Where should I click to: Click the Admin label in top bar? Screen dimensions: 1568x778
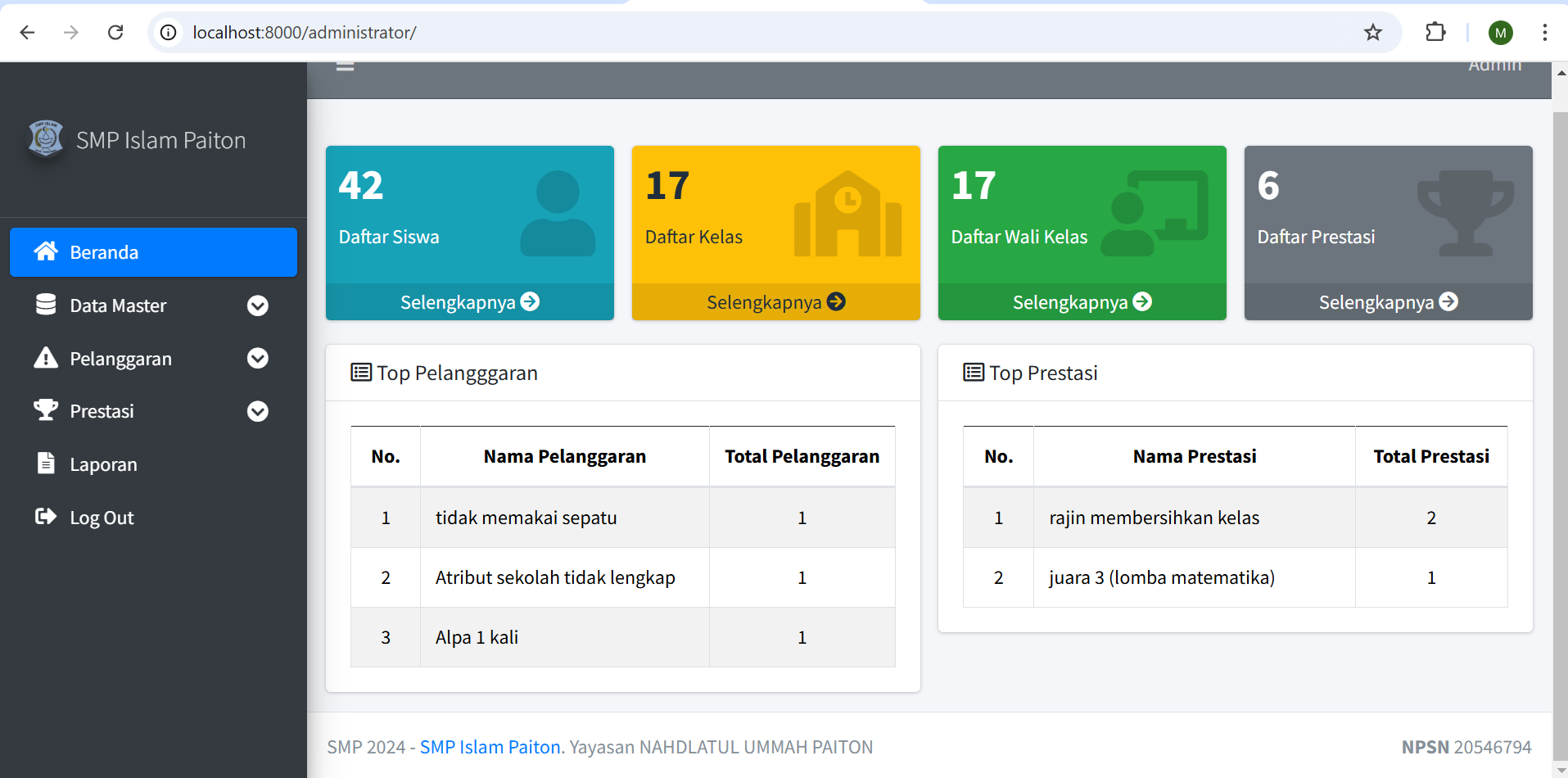[1494, 66]
